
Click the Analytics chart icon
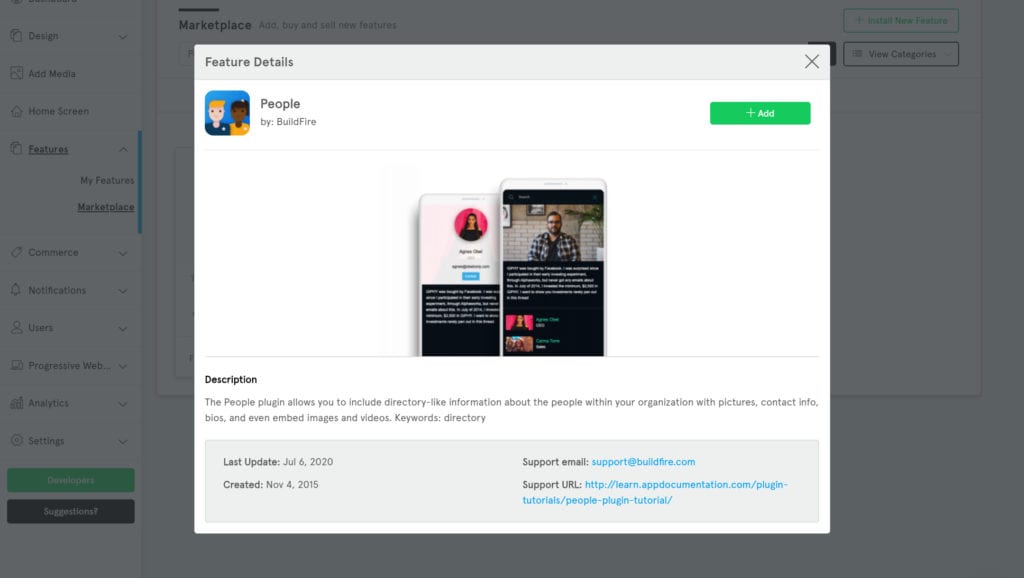[x=16, y=403]
